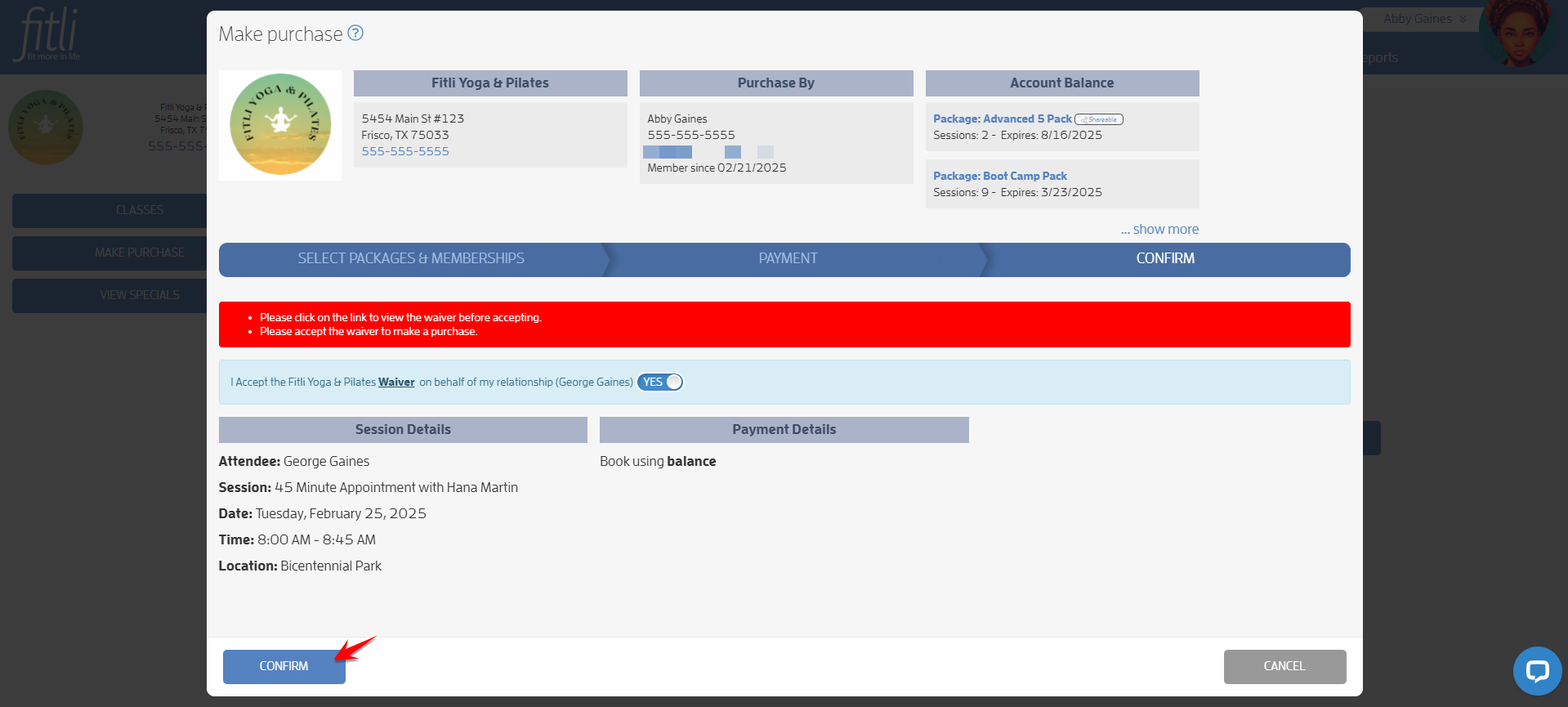
Task: Click the Account Balance header
Action: point(1062,83)
